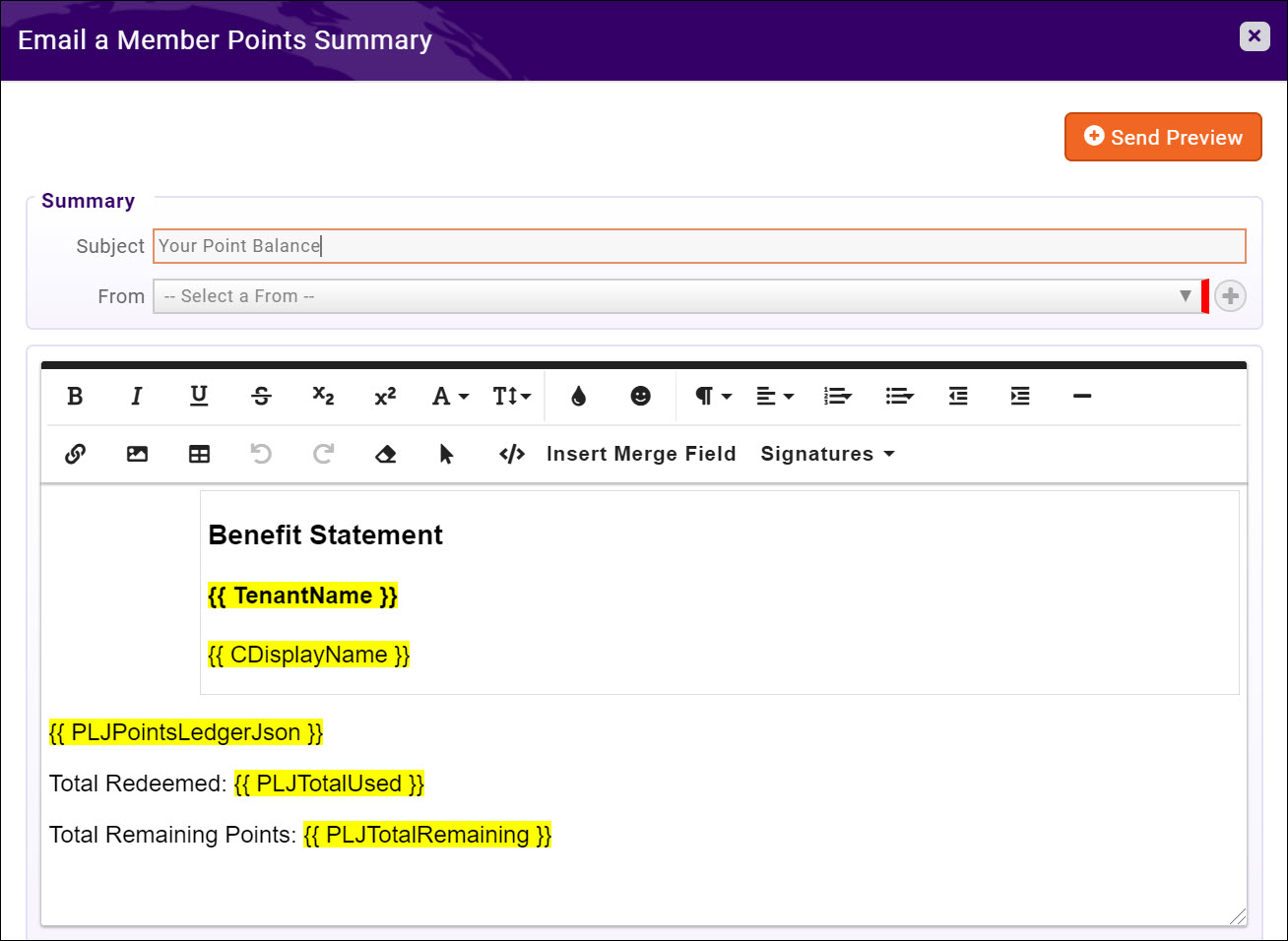Insert an image into the email
The image size is (1288, 941).
(137, 454)
